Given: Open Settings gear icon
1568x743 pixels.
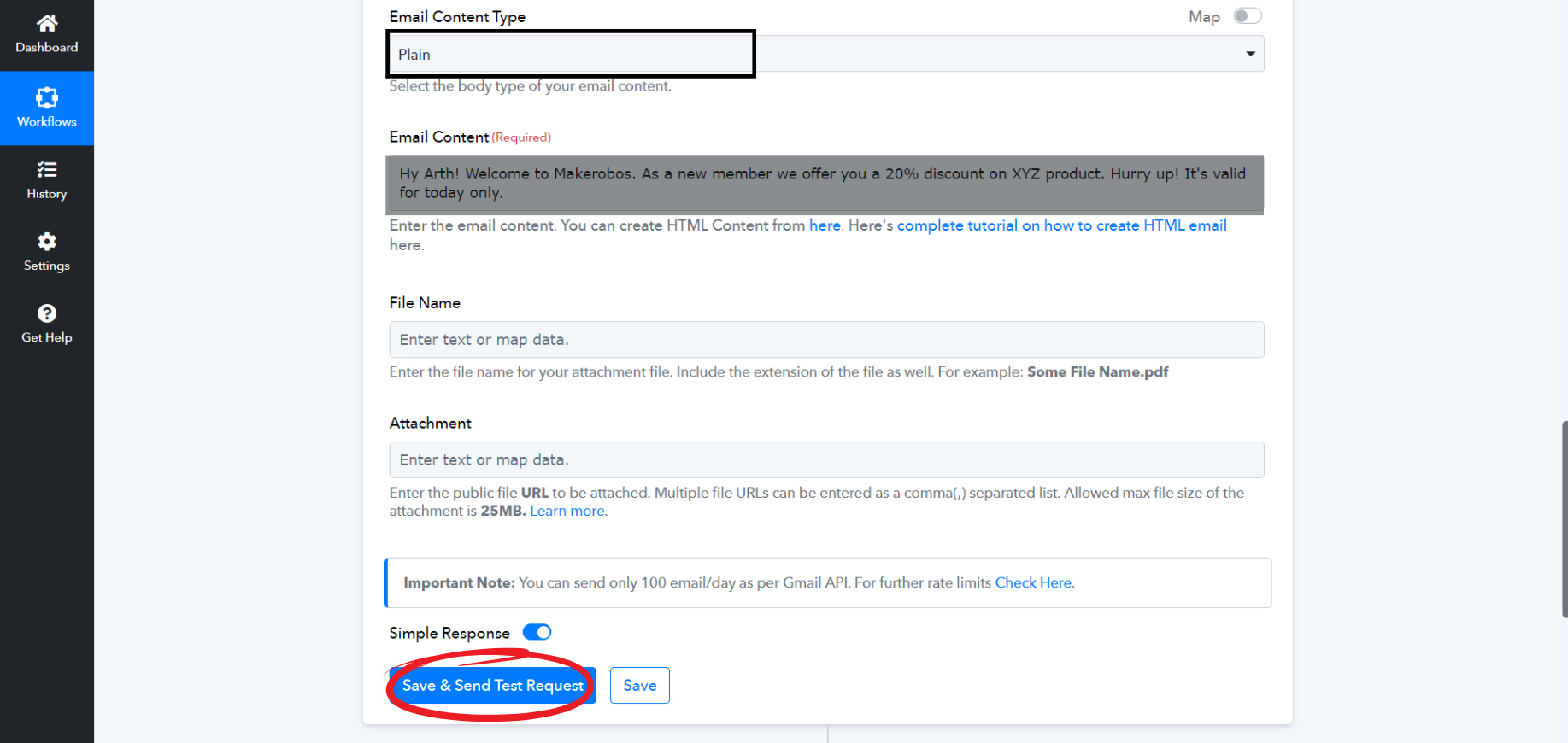Looking at the screenshot, I should pos(47,242).
